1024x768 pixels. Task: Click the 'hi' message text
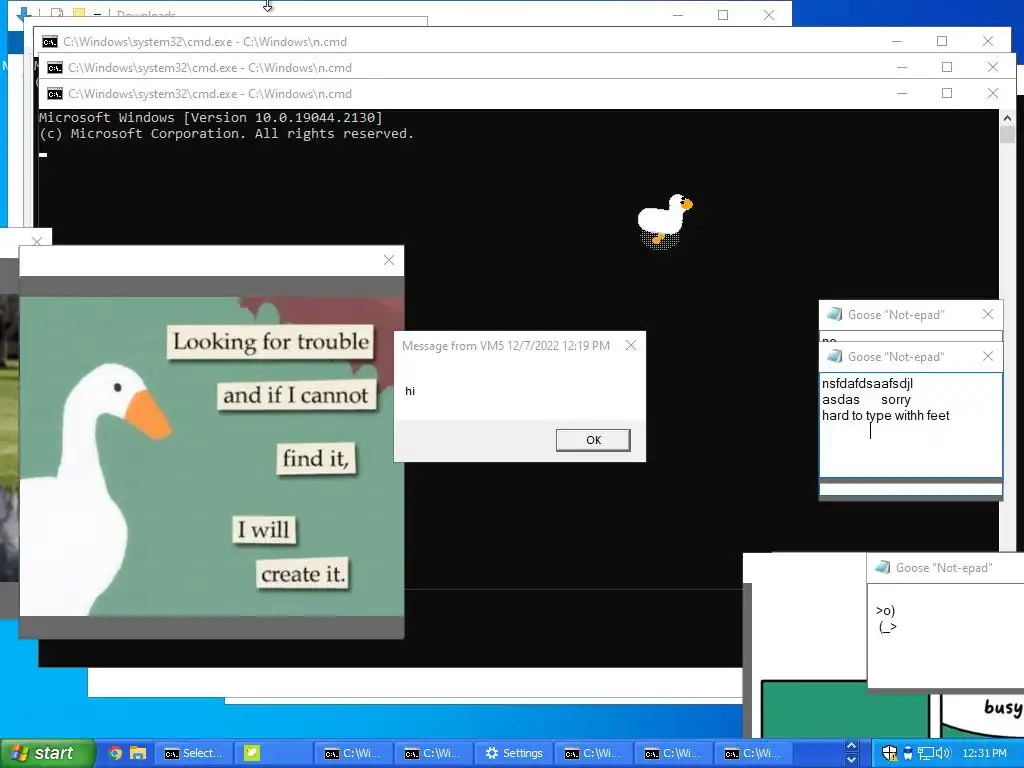[410, 391]
